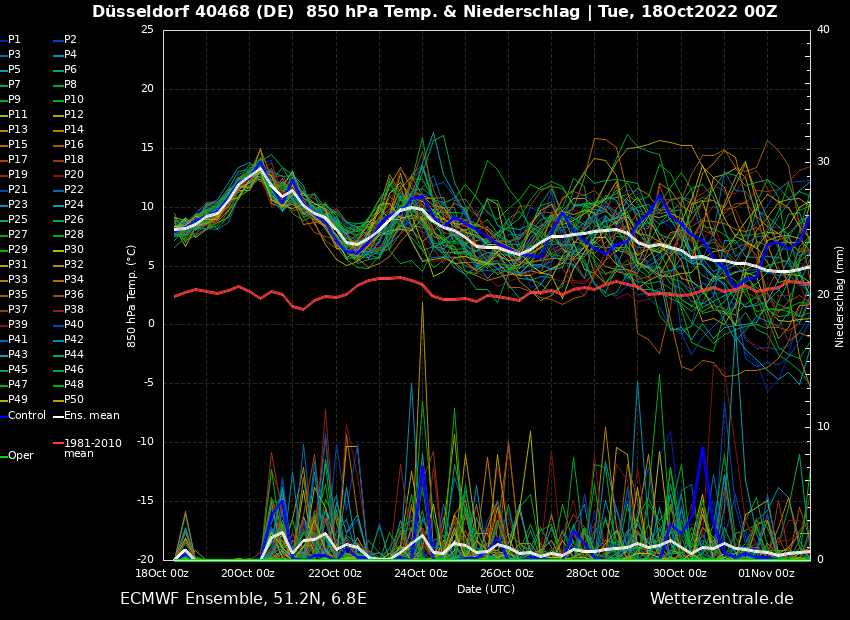This screenshot has height=620, width=850.
Task: Click the 01Nov 00z date tick label
Action: tap(766, 573)
